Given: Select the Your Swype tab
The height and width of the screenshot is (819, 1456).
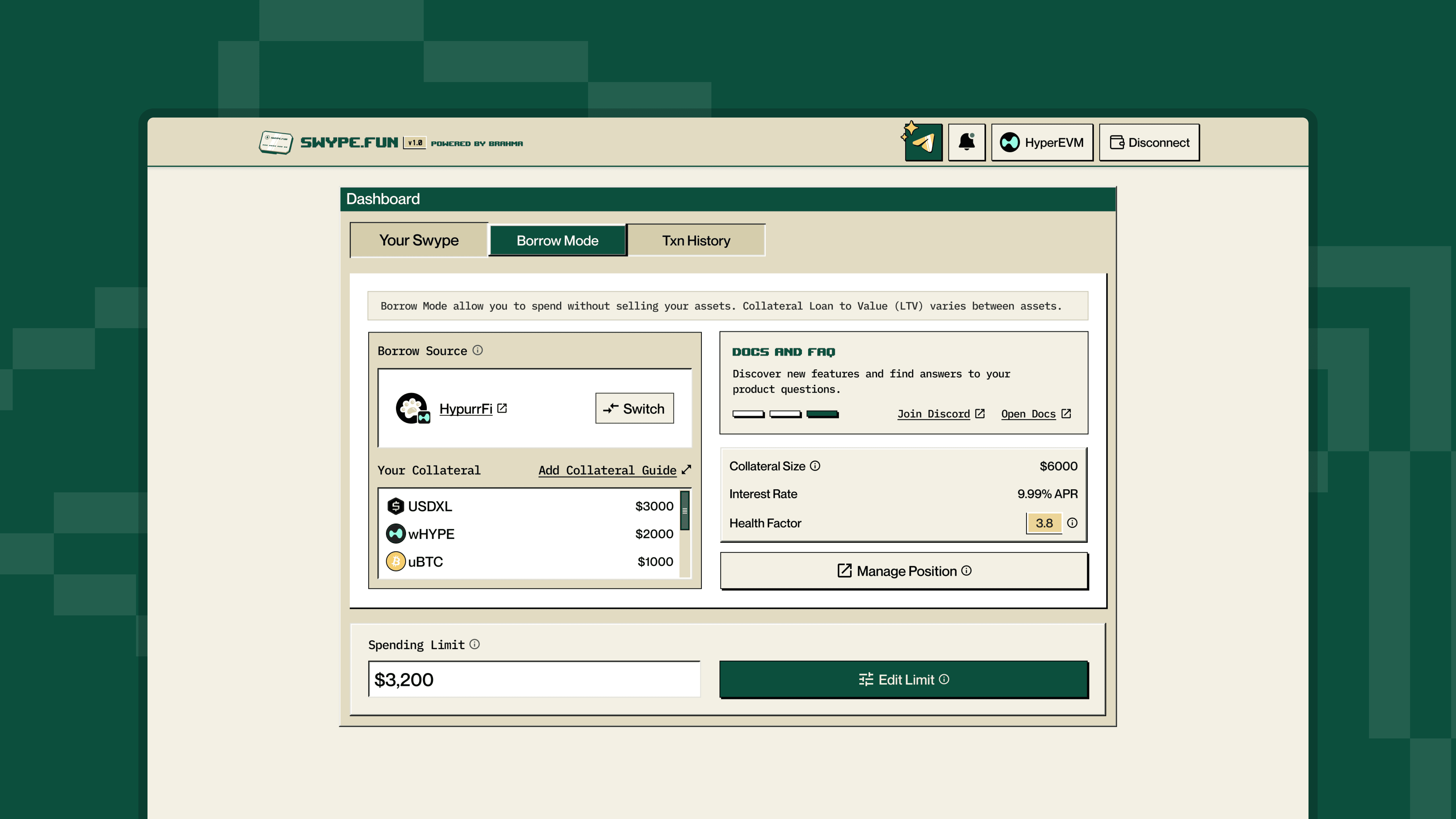Looking at the screenshot, I should (x=419, y=240).
